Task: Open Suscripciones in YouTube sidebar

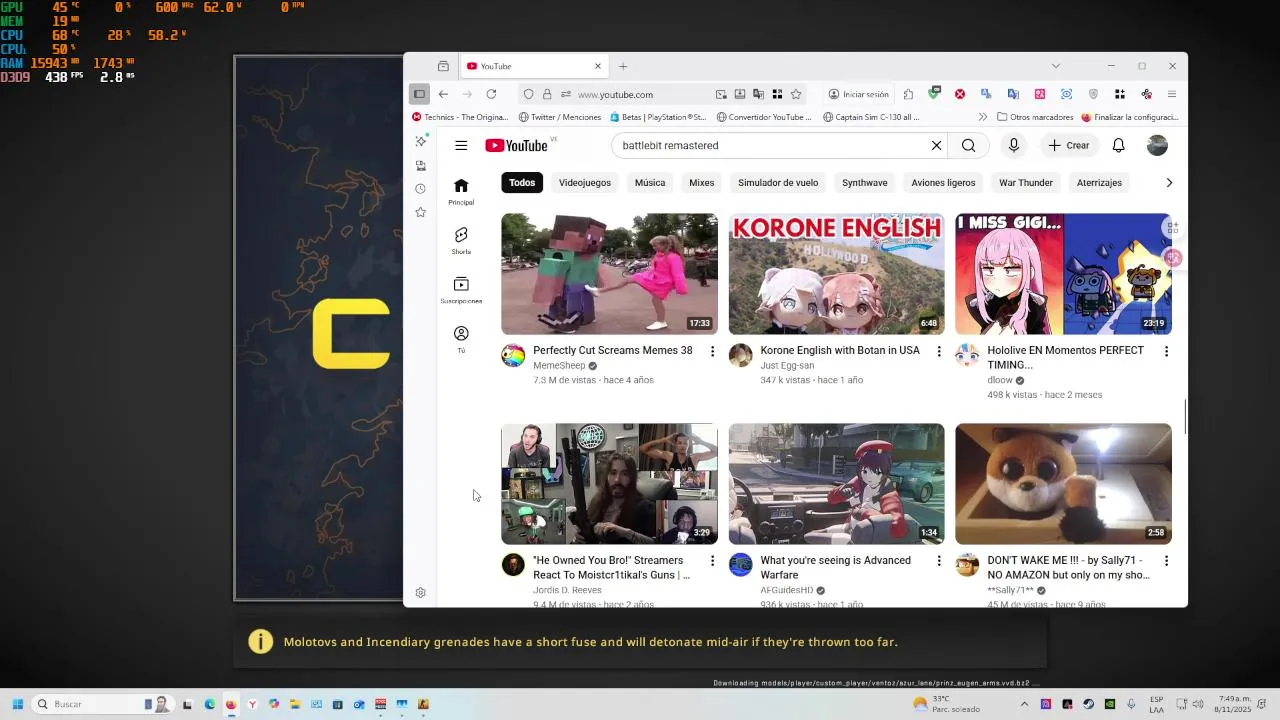Action: point(461,290)
